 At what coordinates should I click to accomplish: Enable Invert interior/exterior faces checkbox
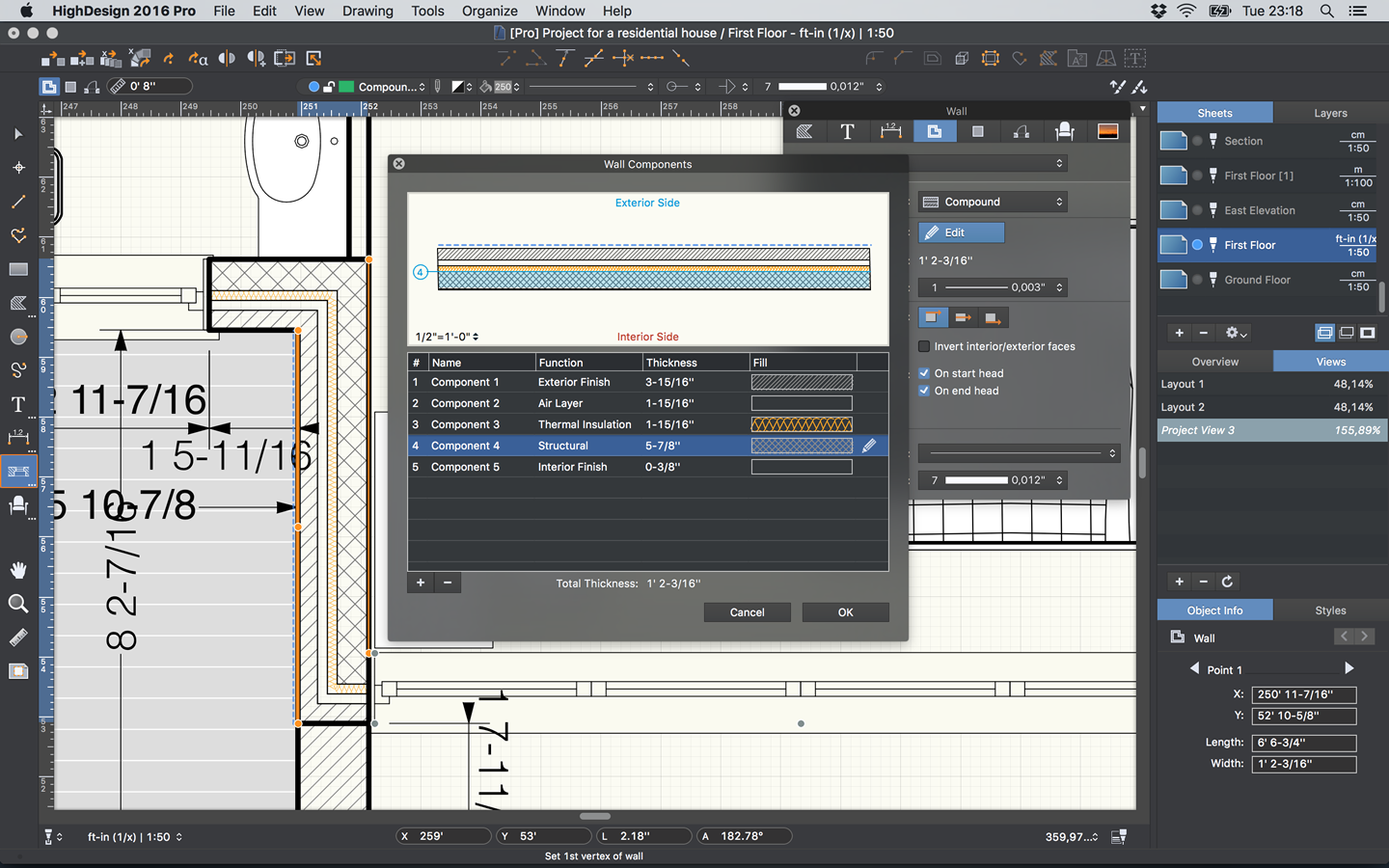924,346
